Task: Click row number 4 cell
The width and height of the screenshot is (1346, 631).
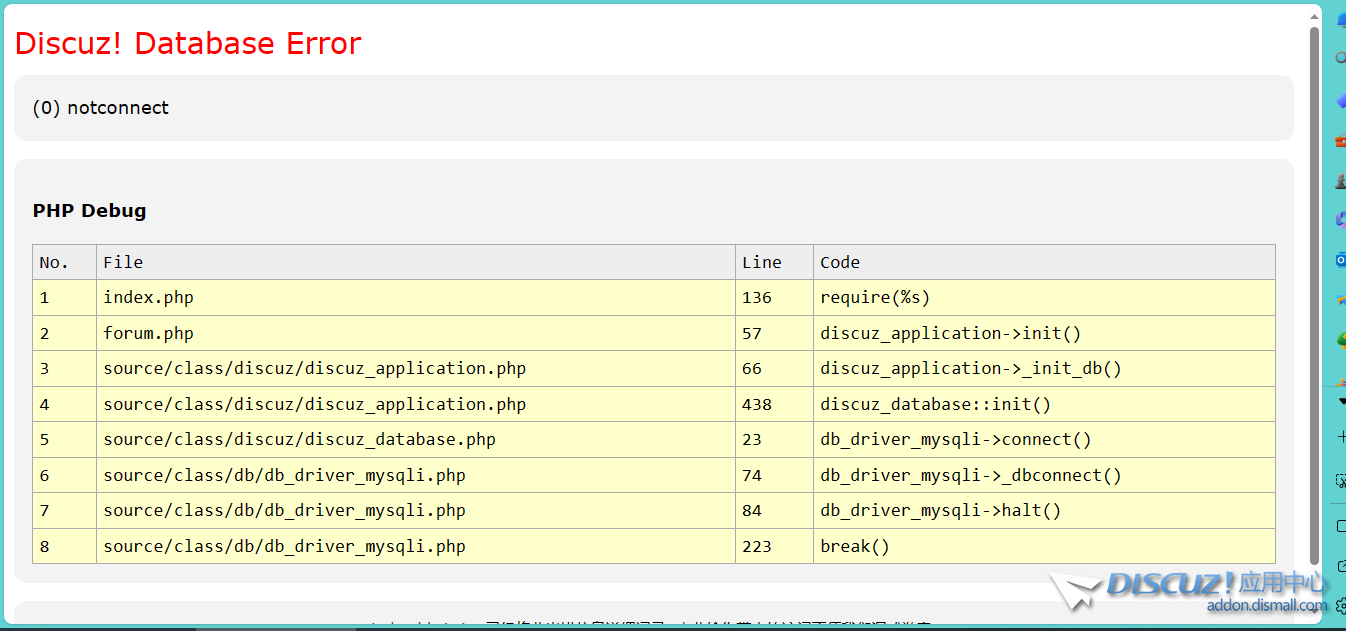Action: pos(64,405)
